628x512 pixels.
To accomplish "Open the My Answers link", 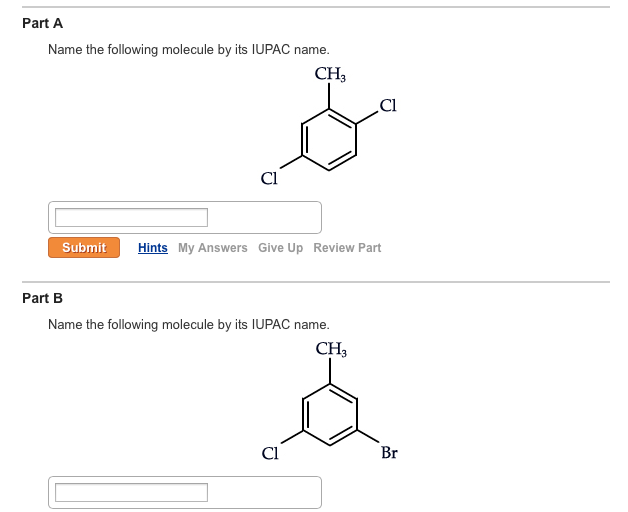I will (x=212, y=248).
